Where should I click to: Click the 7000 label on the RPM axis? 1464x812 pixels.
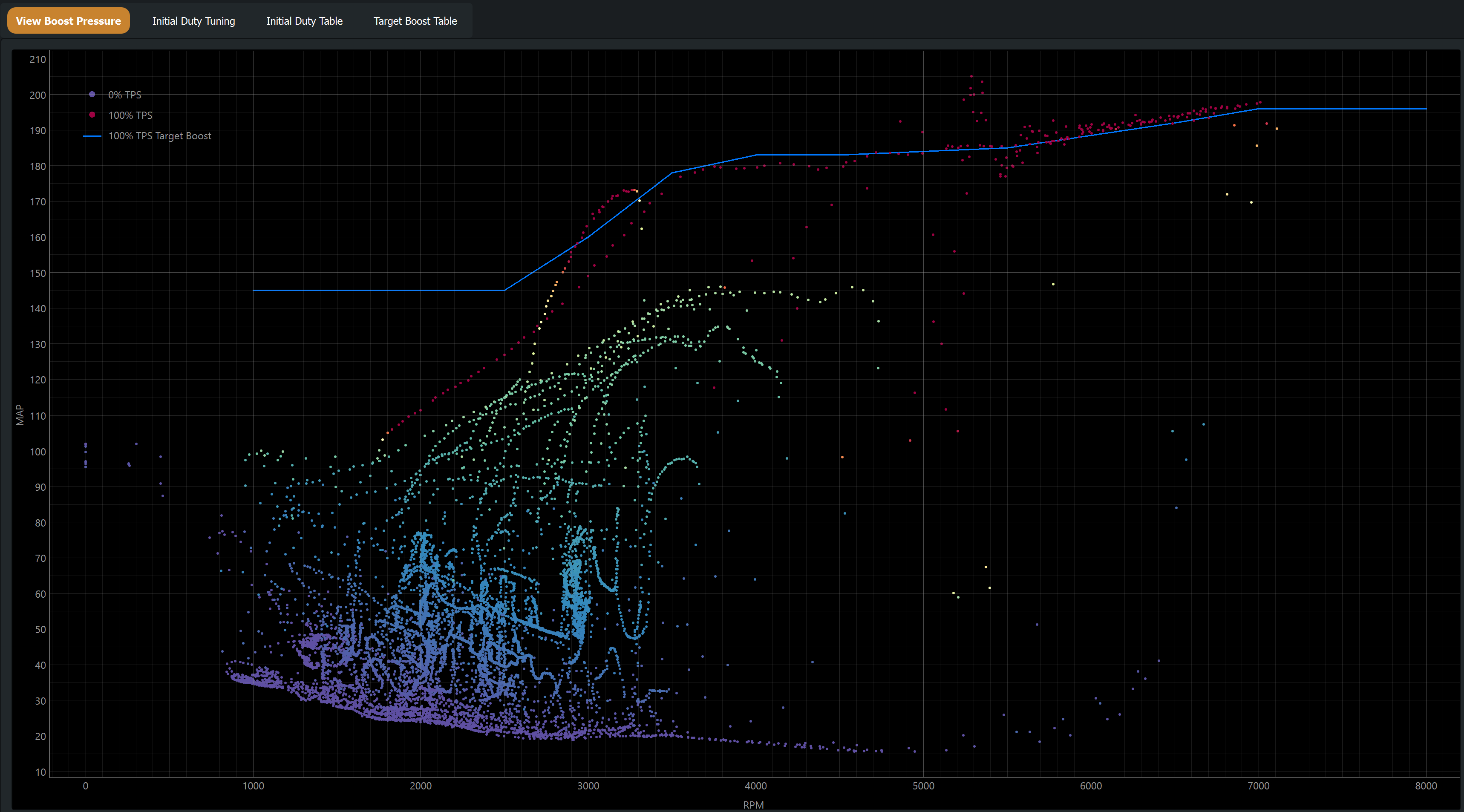tap(1258, 786)
